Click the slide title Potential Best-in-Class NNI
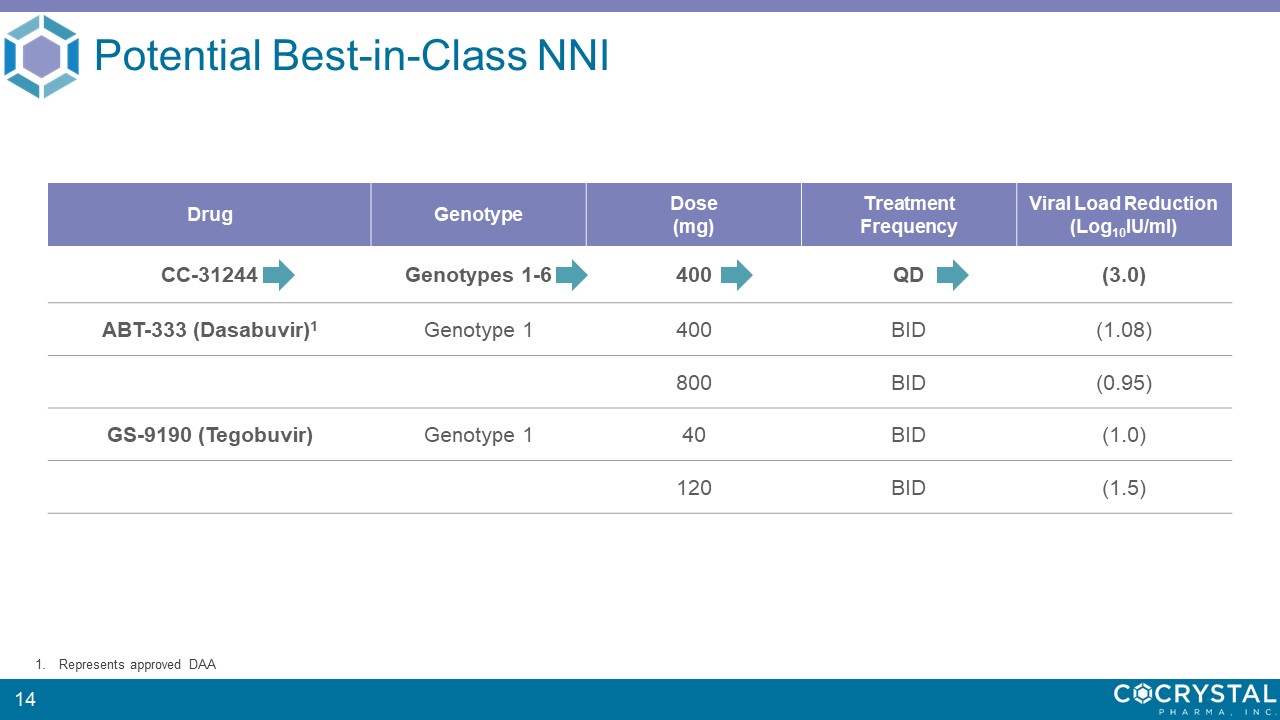1280x720 pixels. tap(351, 57)
